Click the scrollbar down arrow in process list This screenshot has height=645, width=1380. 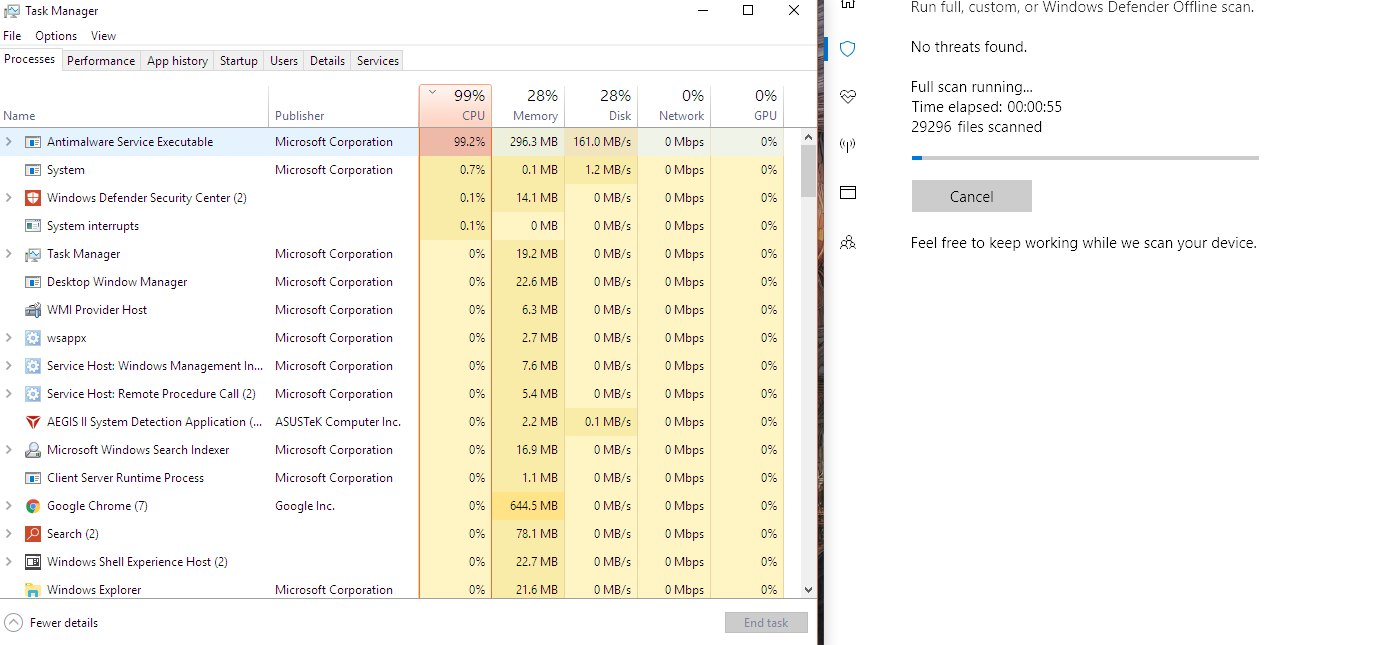click(808, 591)
